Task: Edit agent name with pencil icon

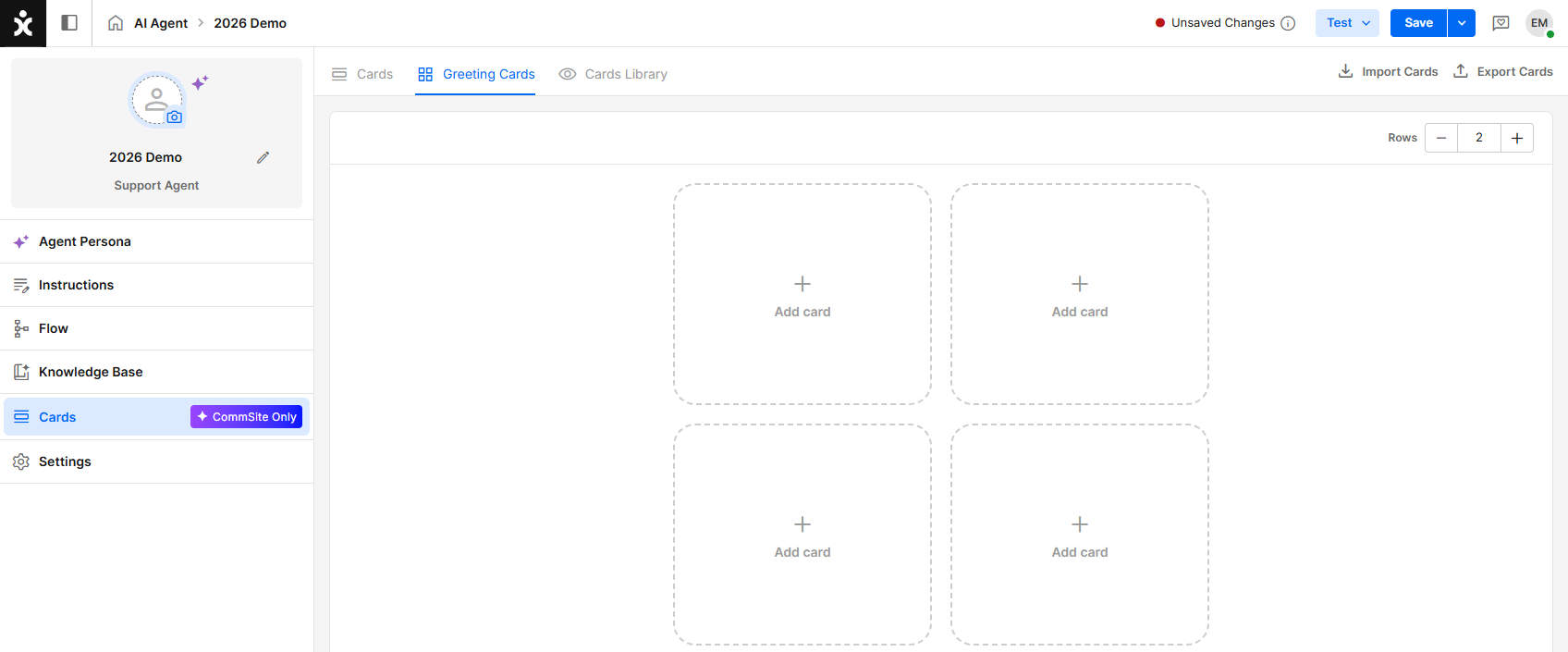Action: tap(263, 157)
